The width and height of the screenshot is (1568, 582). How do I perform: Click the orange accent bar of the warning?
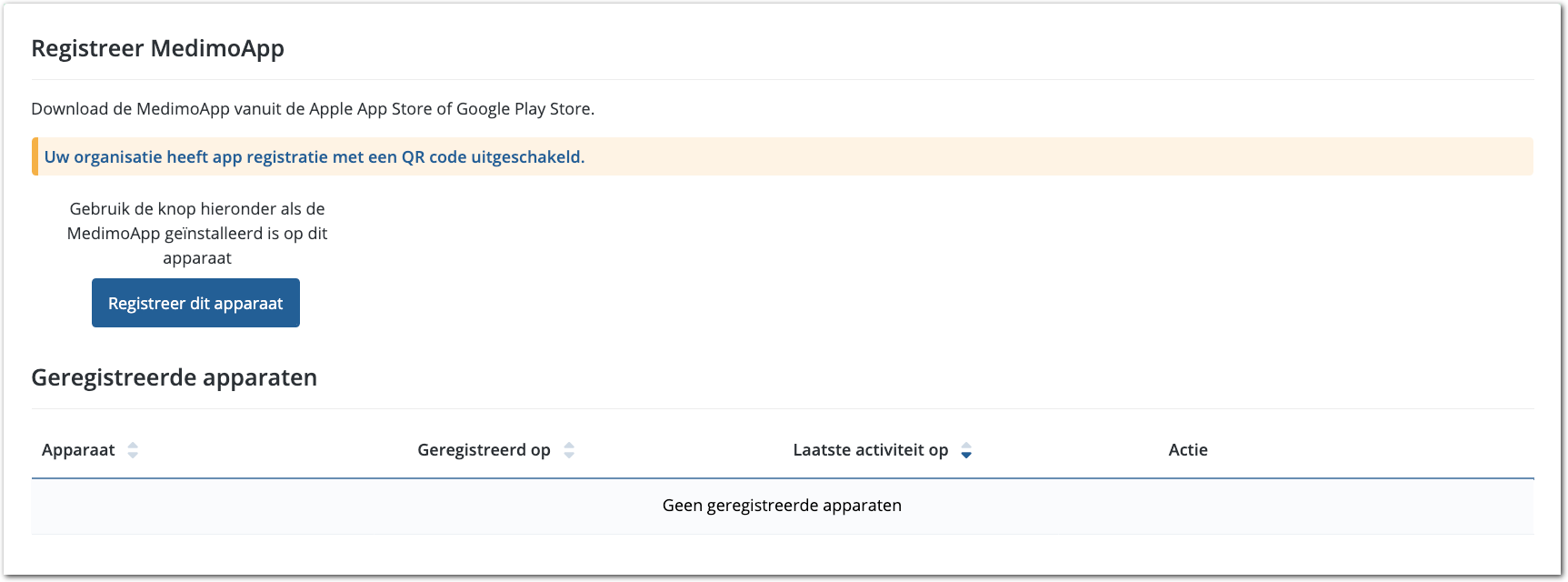click(35, 156)
